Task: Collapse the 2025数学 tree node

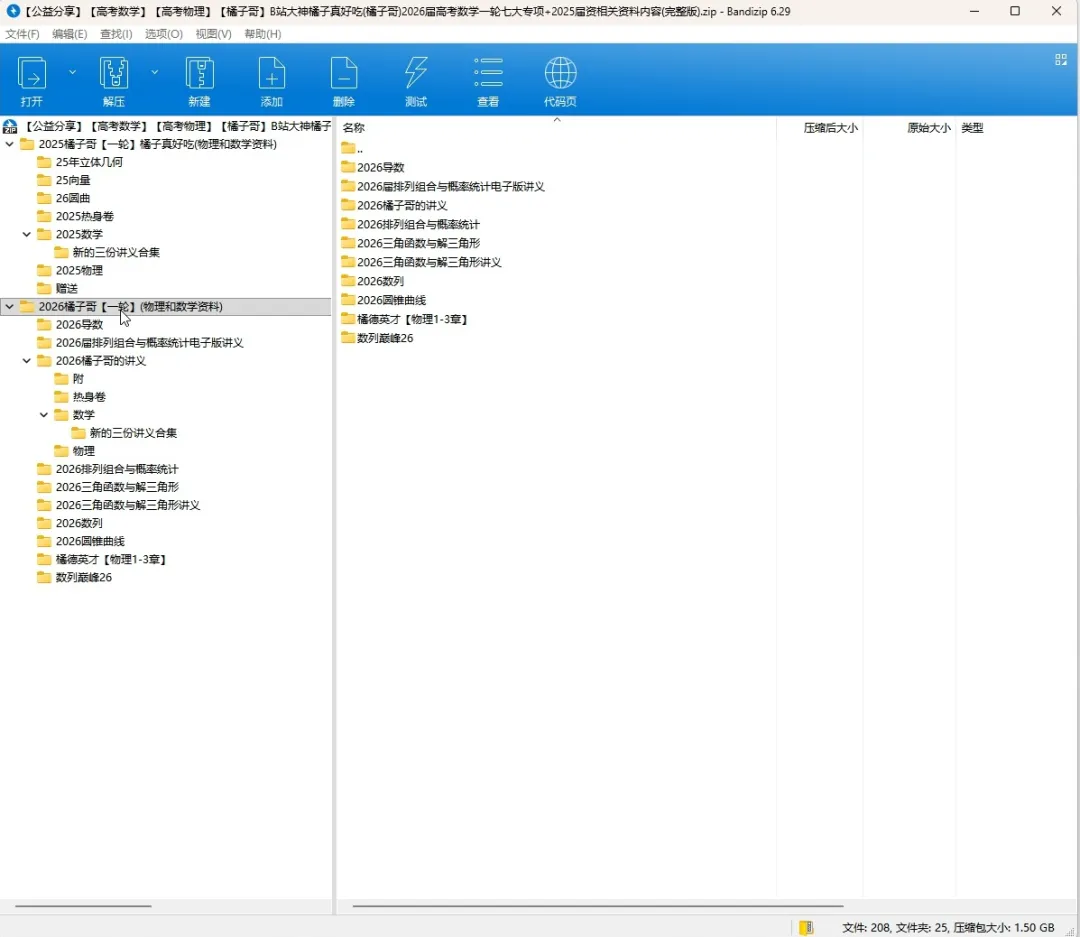Action: [x=27, y=234]
